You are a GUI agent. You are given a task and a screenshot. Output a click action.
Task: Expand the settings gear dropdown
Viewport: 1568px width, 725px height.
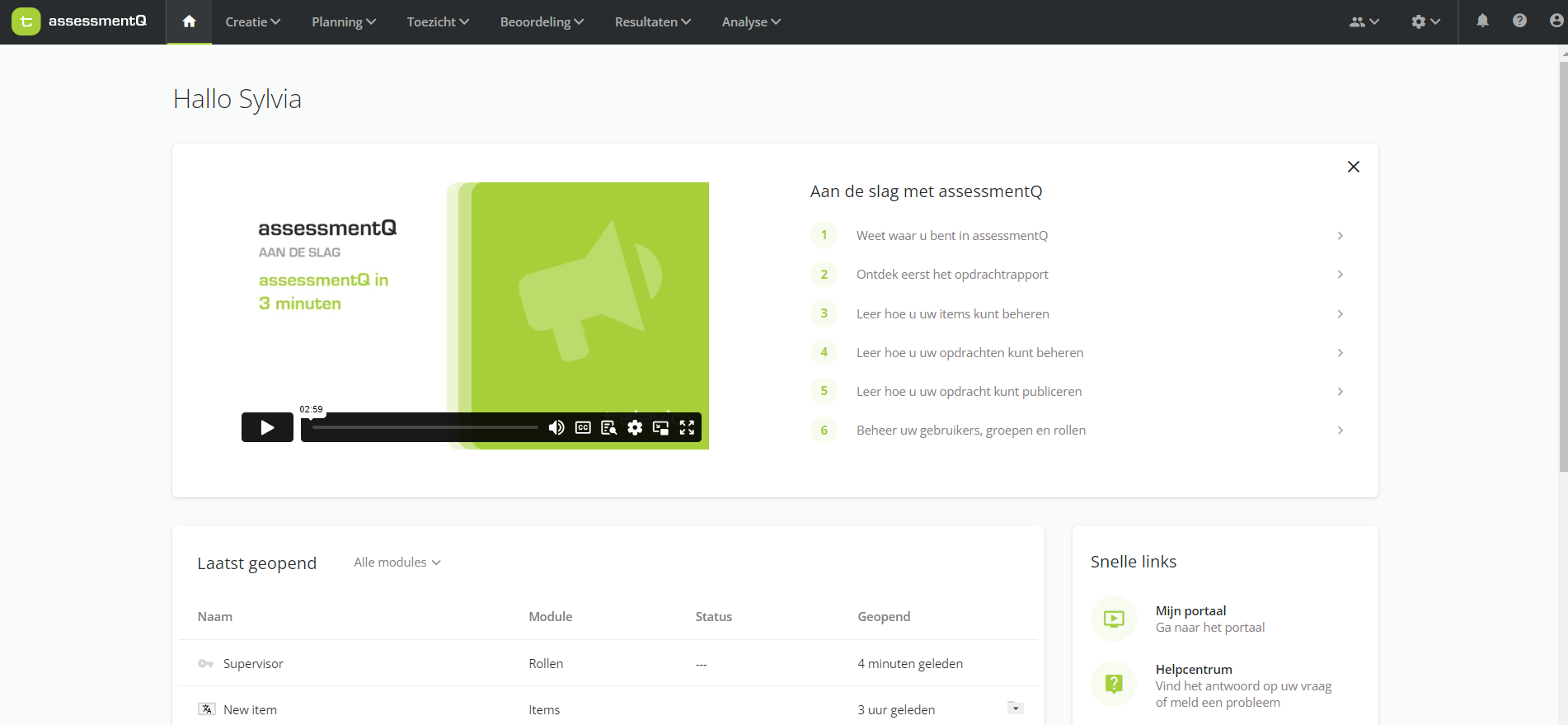1425,22
